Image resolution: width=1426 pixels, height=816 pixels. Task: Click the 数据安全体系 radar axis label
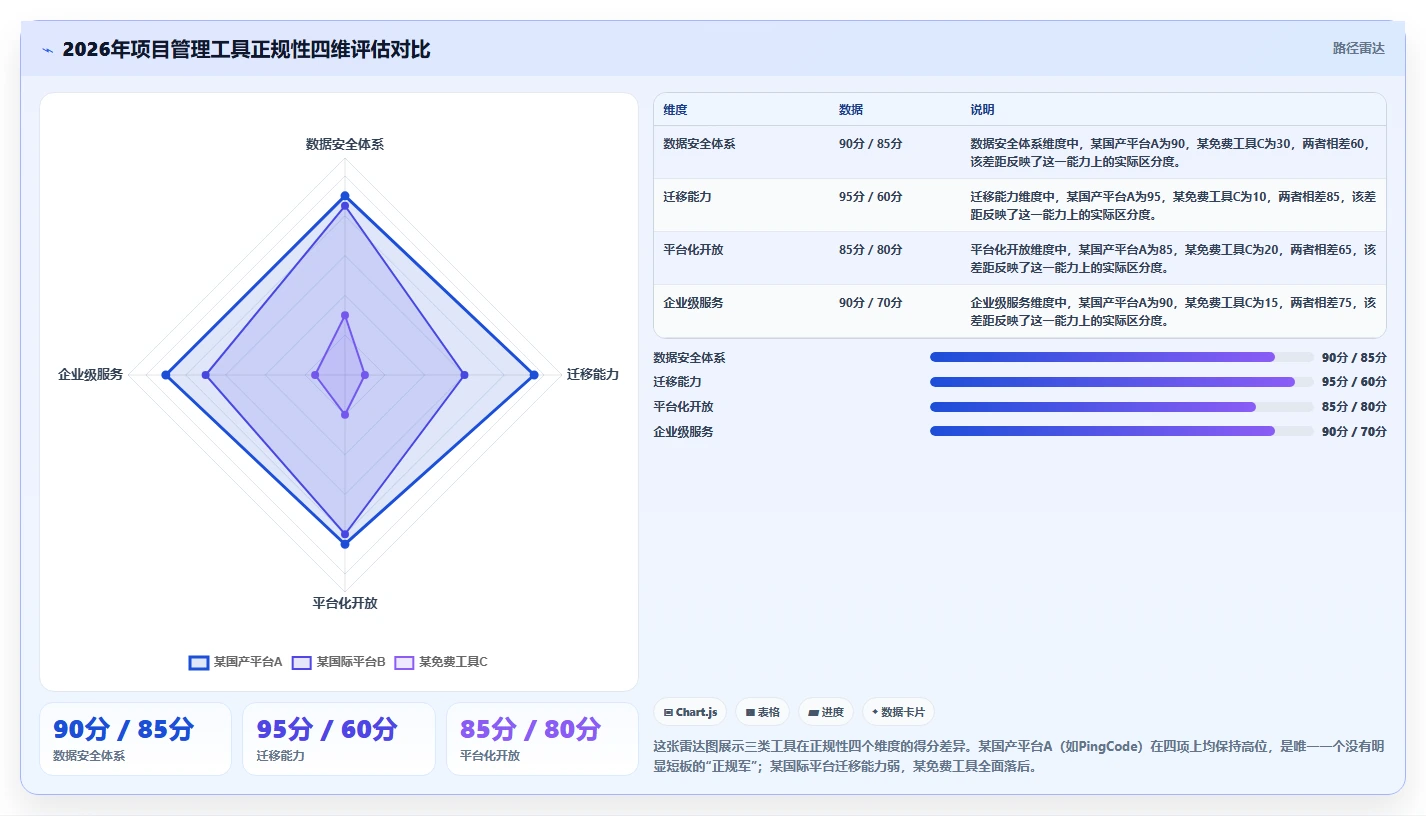(345, 144)
